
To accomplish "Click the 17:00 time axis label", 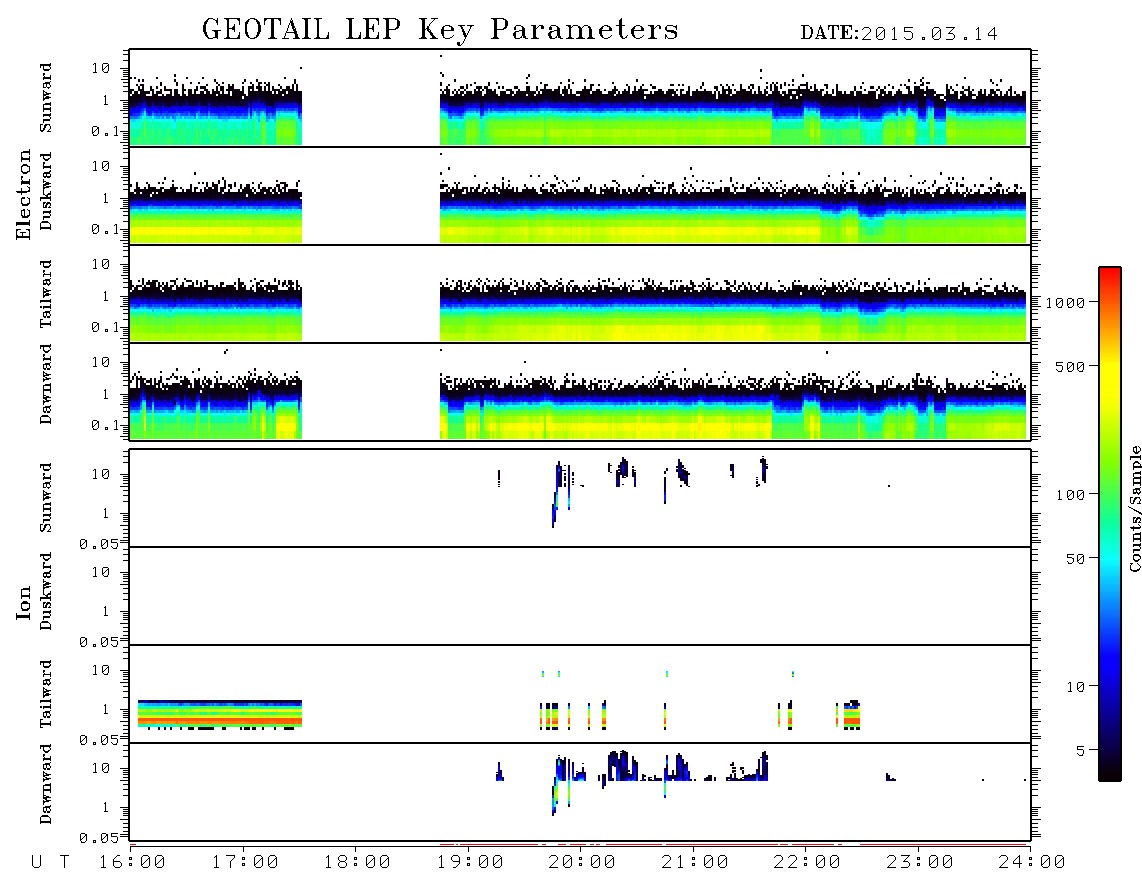I will (x=245, y=863).
